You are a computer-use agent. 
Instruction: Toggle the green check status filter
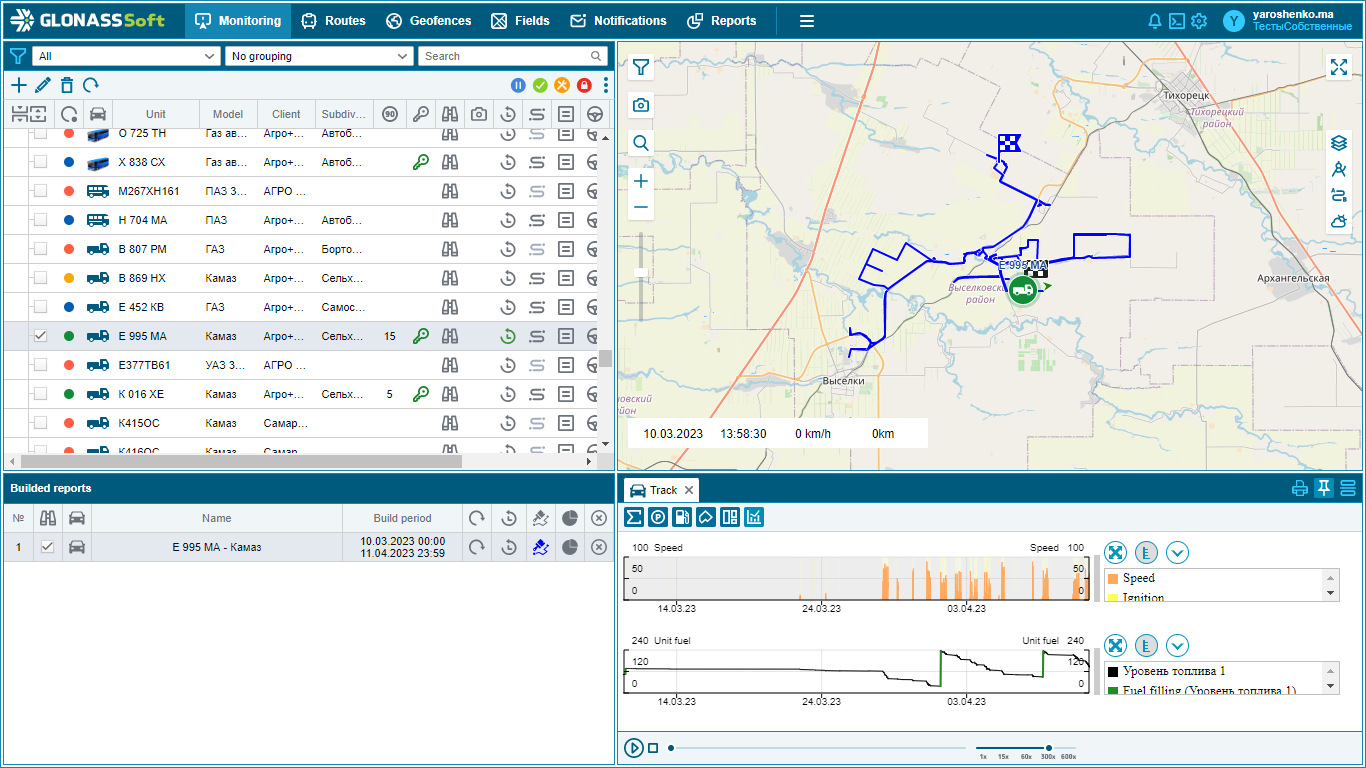click(x=540, y=86)
